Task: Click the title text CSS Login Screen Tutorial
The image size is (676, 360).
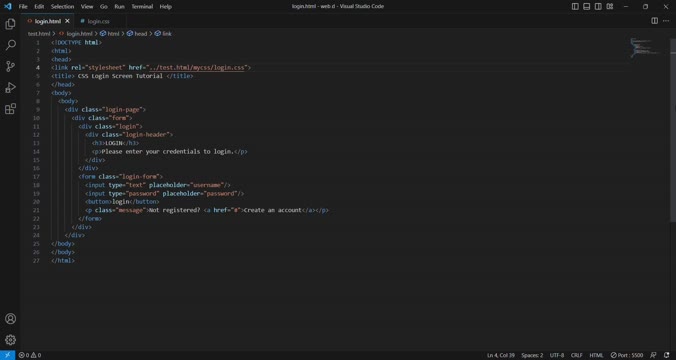Action: tap(120, 76)
